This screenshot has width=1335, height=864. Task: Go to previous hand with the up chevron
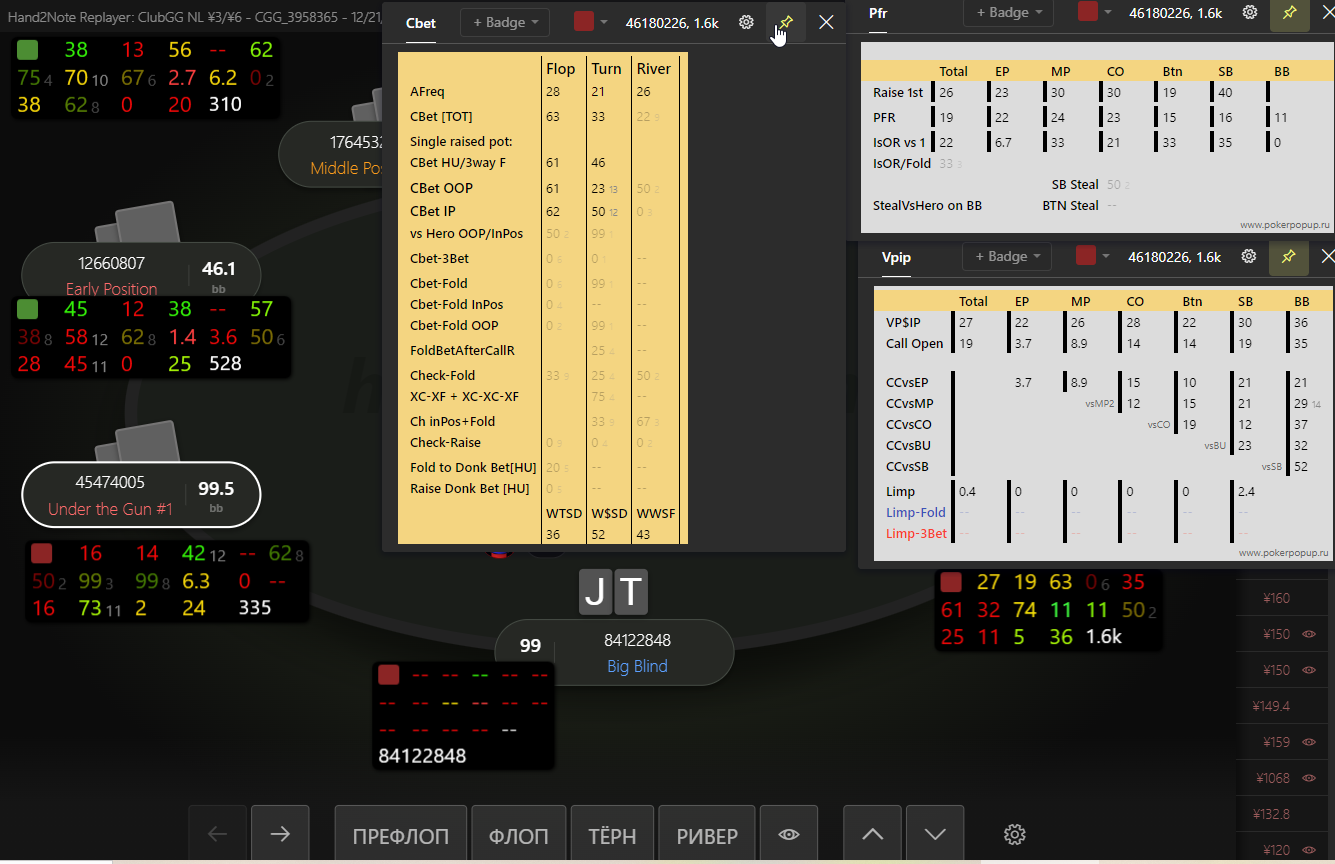(872, 834)
